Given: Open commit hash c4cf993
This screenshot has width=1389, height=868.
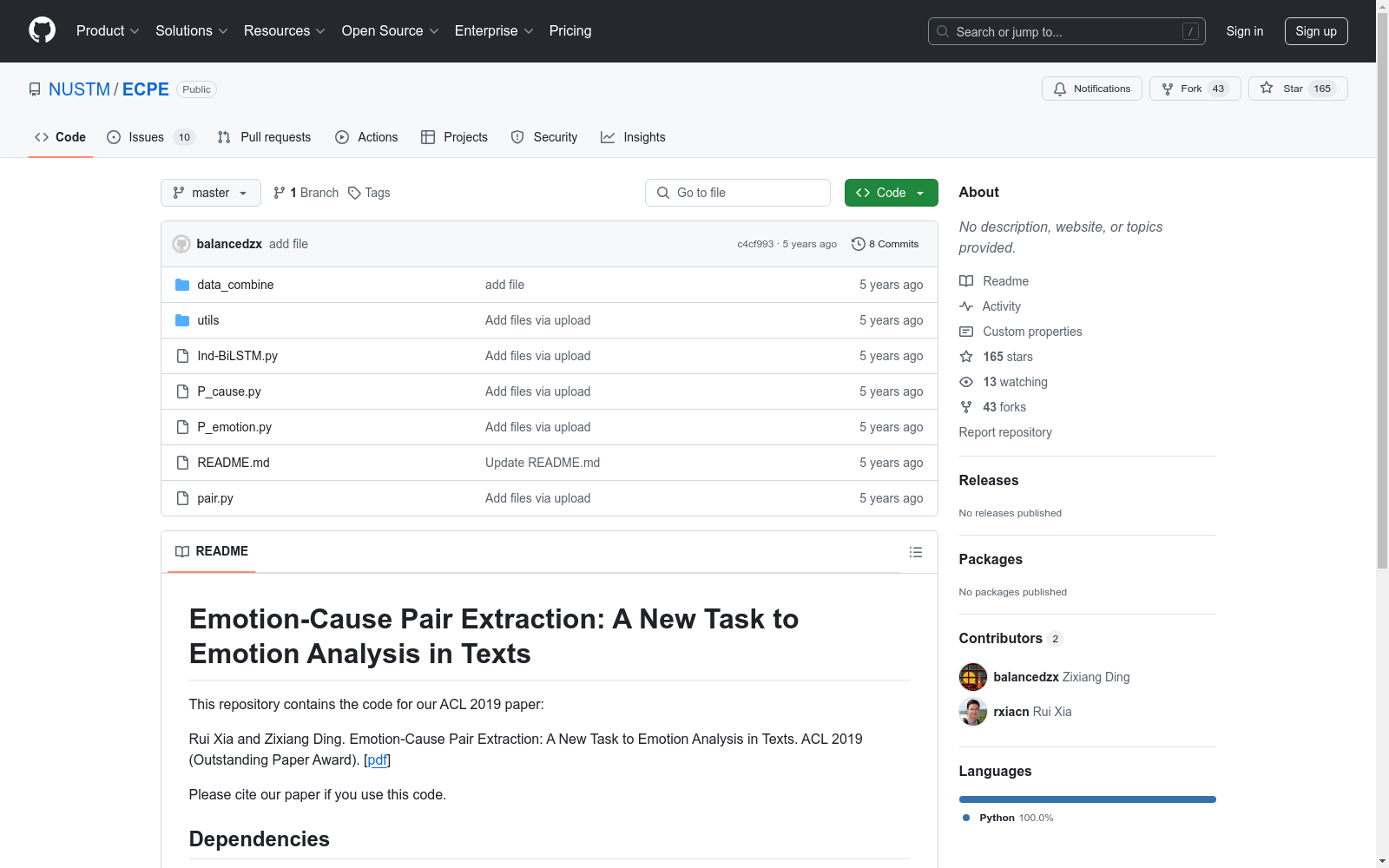Looking at the screenshot, I should (755, 244).
